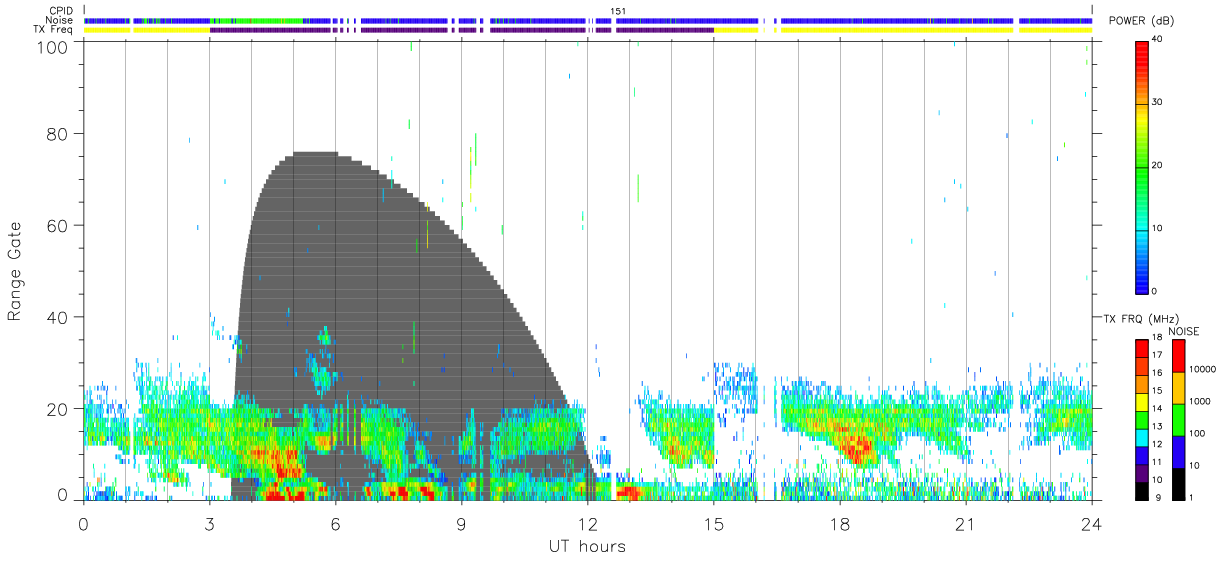Select purple 10 MHz swatch in TX FRQ legend
Viewport: 1228px width, 567px height.
pyautogui.click(x=1141, y=473)
